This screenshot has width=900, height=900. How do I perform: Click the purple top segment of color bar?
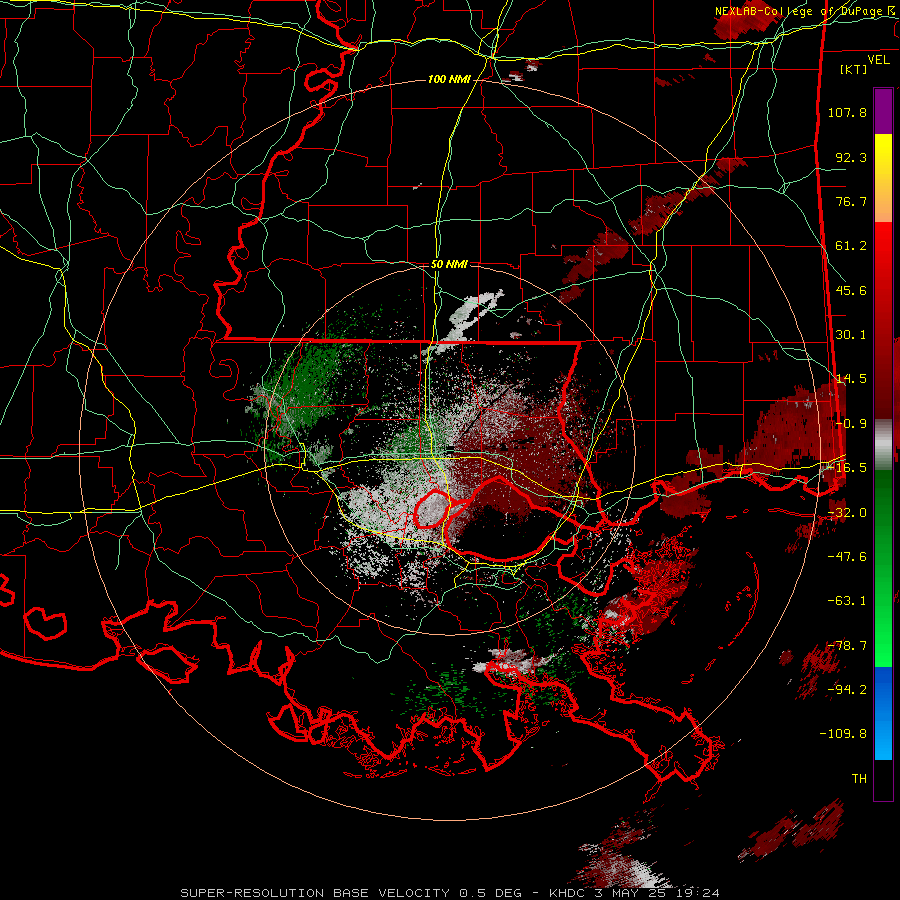point(883,111)
